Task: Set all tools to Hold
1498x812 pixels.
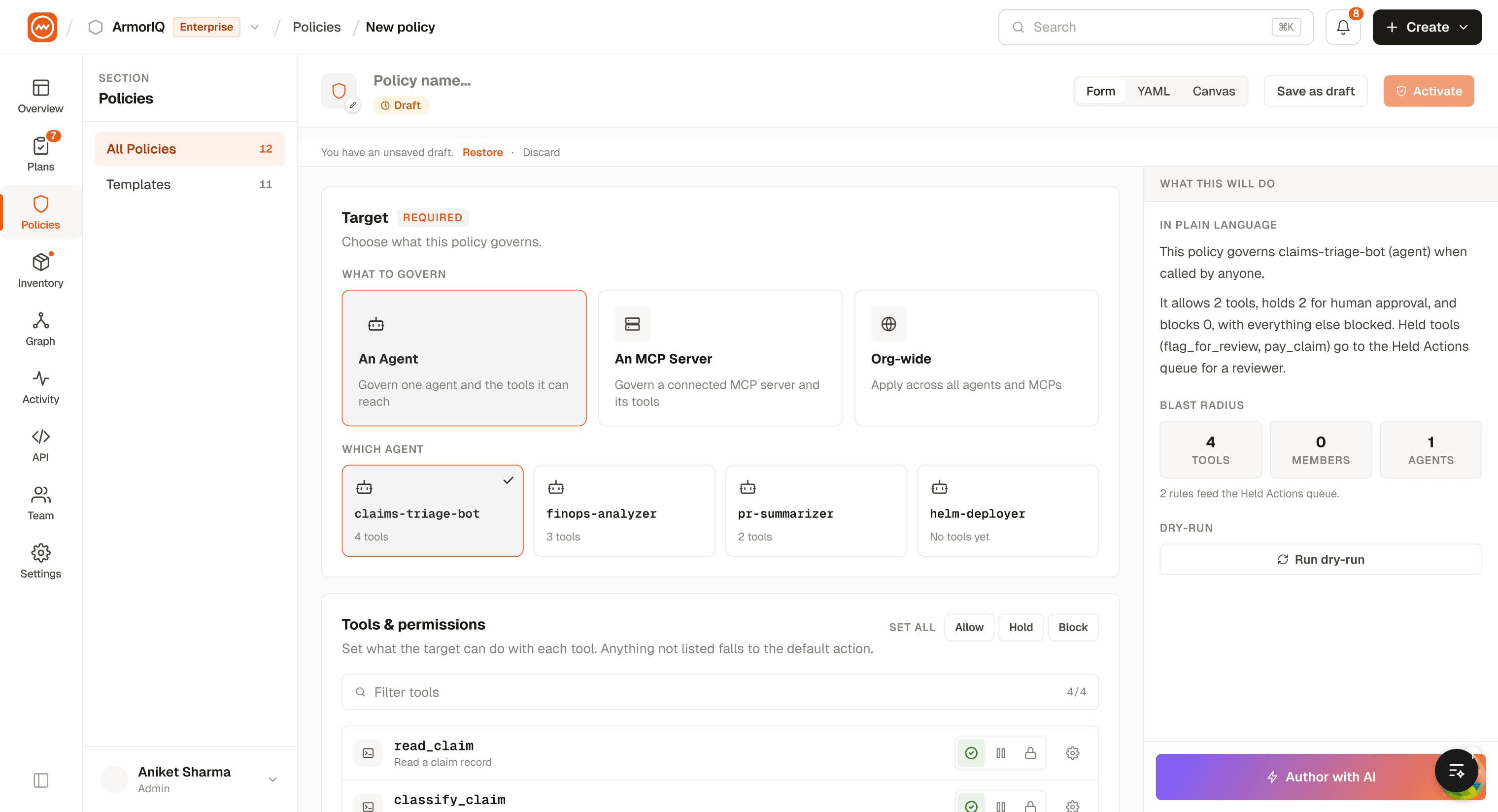Action: click(1021, 627)
